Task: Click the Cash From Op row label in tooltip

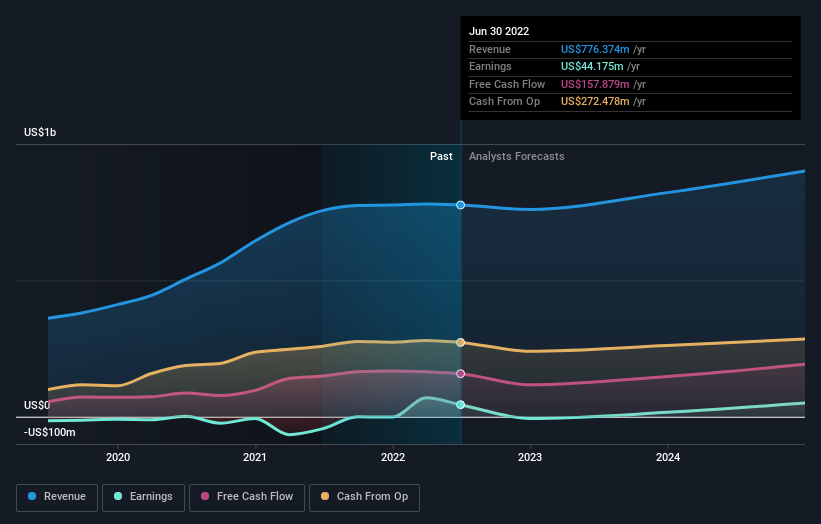Action: click(x=504, y=102)
